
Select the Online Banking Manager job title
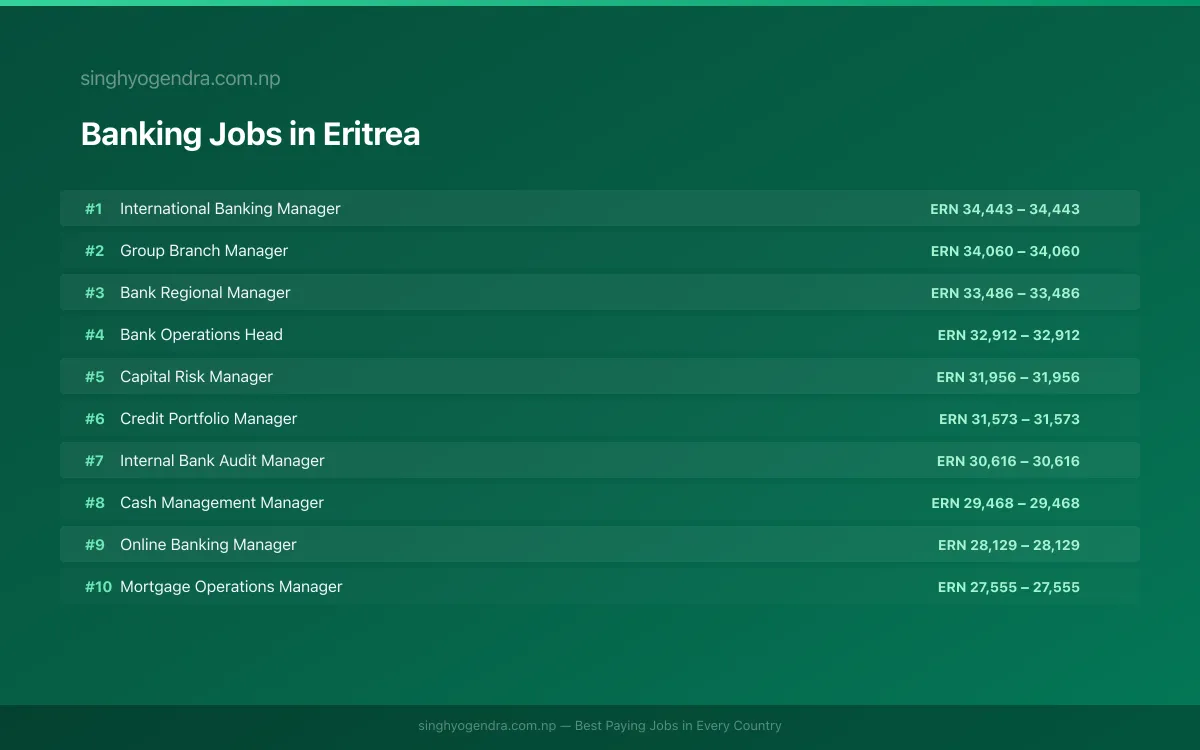click(x=208, y=545)
